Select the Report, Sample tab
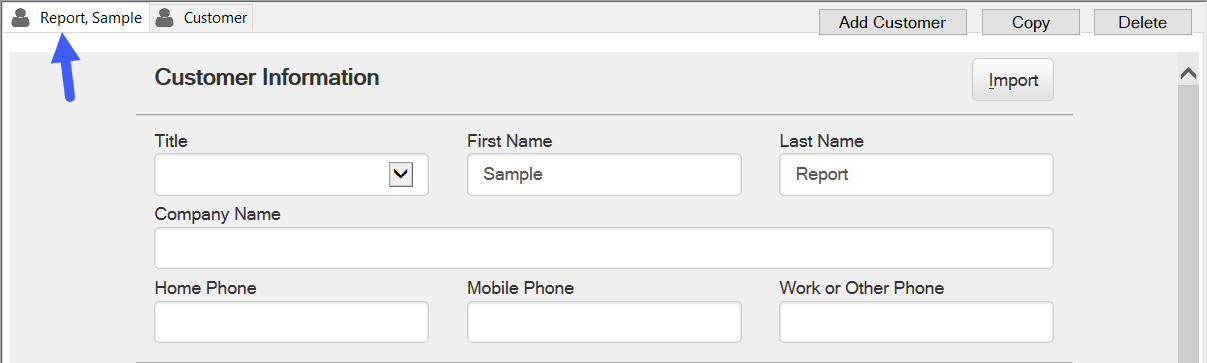Viewport: 1207px width, 363px height. (76, 18)
